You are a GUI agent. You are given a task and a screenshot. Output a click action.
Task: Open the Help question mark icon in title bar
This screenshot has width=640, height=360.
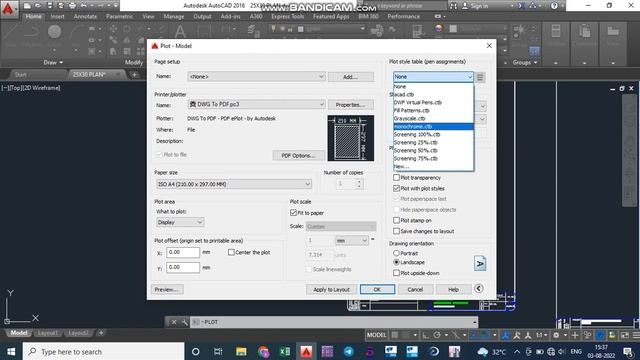pyautogui.click(x=554, y=6)
